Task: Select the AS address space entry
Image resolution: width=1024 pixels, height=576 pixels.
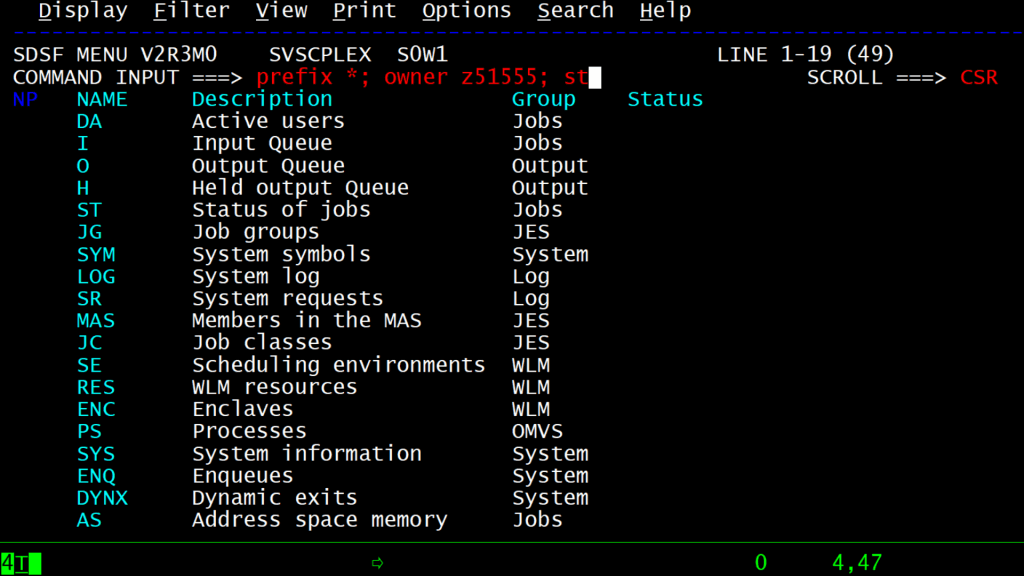Action: pyautogui.click(x=89, y=520)
